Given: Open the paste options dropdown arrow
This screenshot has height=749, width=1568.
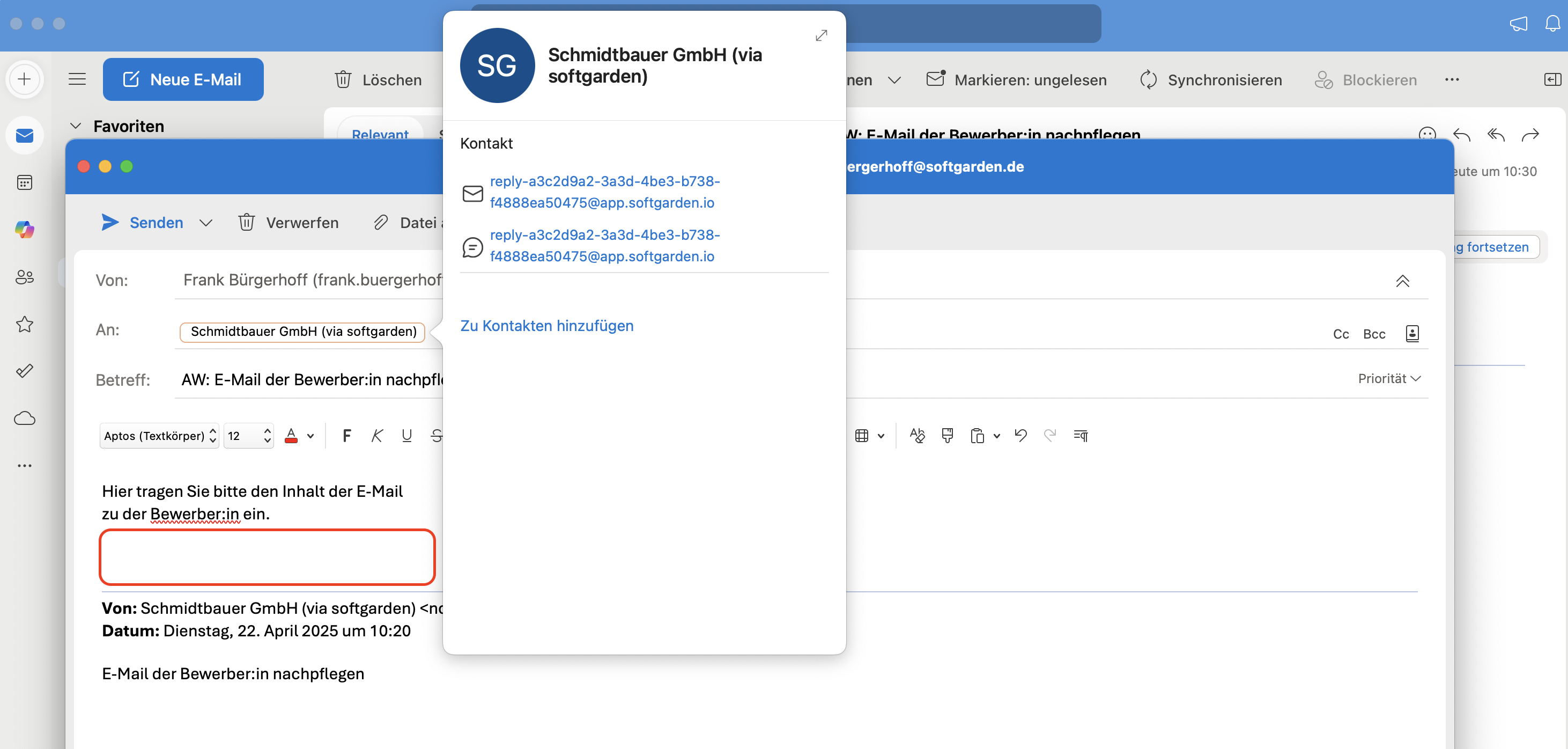Looking at the screenshot, I should click(996, 436).
